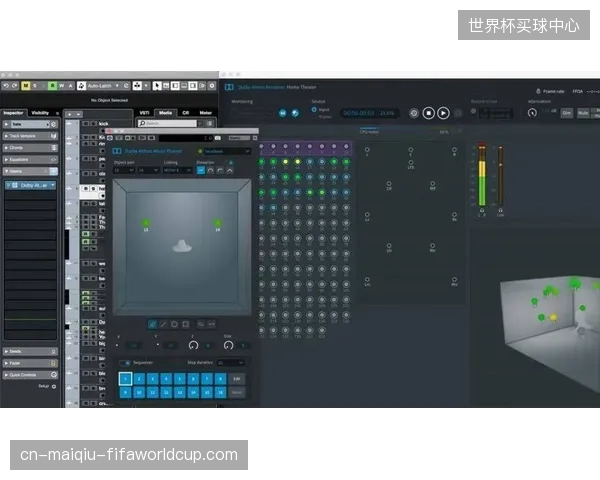Click the Dim button in Renderer
The width and height of the screenshot is (600, 480).
click(567, 113)
